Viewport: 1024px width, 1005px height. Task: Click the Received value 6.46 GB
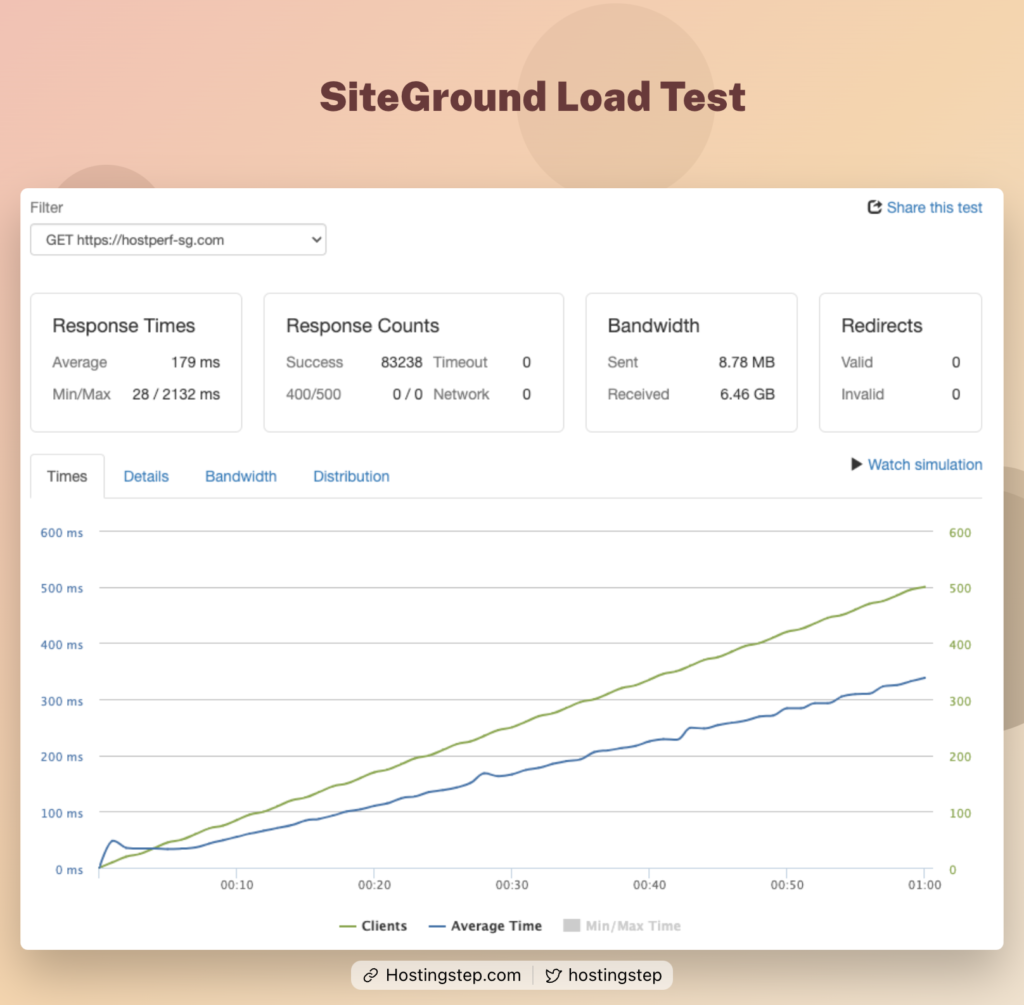747,394
